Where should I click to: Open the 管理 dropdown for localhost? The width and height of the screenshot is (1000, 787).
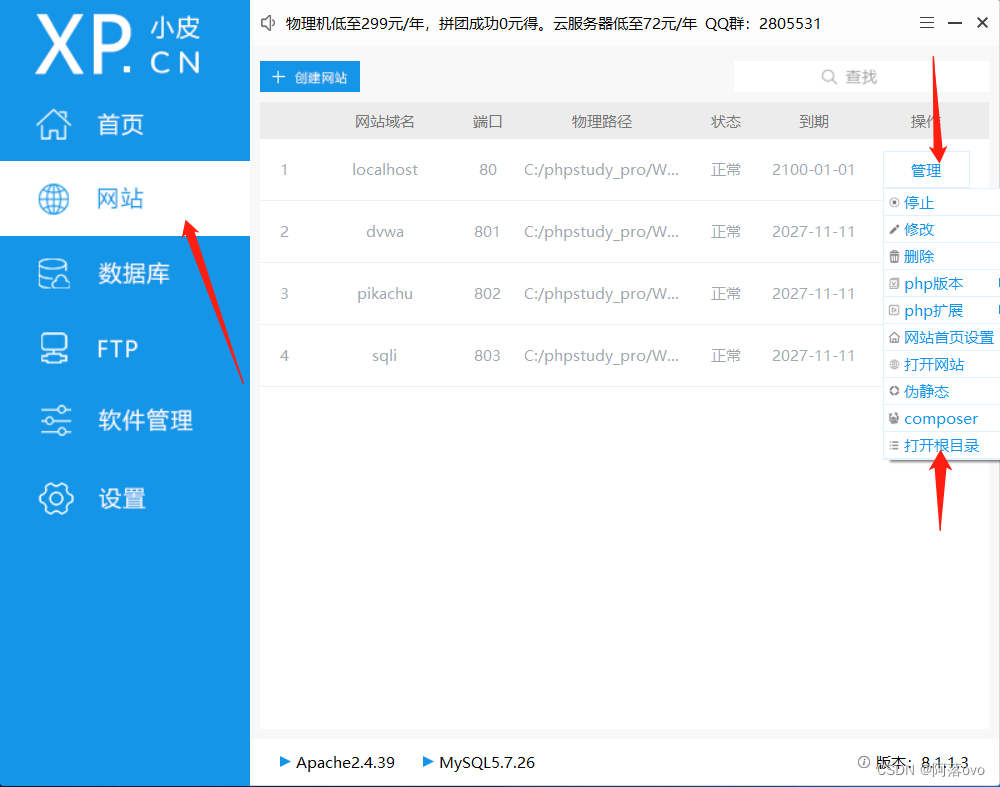click(x=926, y=169)
